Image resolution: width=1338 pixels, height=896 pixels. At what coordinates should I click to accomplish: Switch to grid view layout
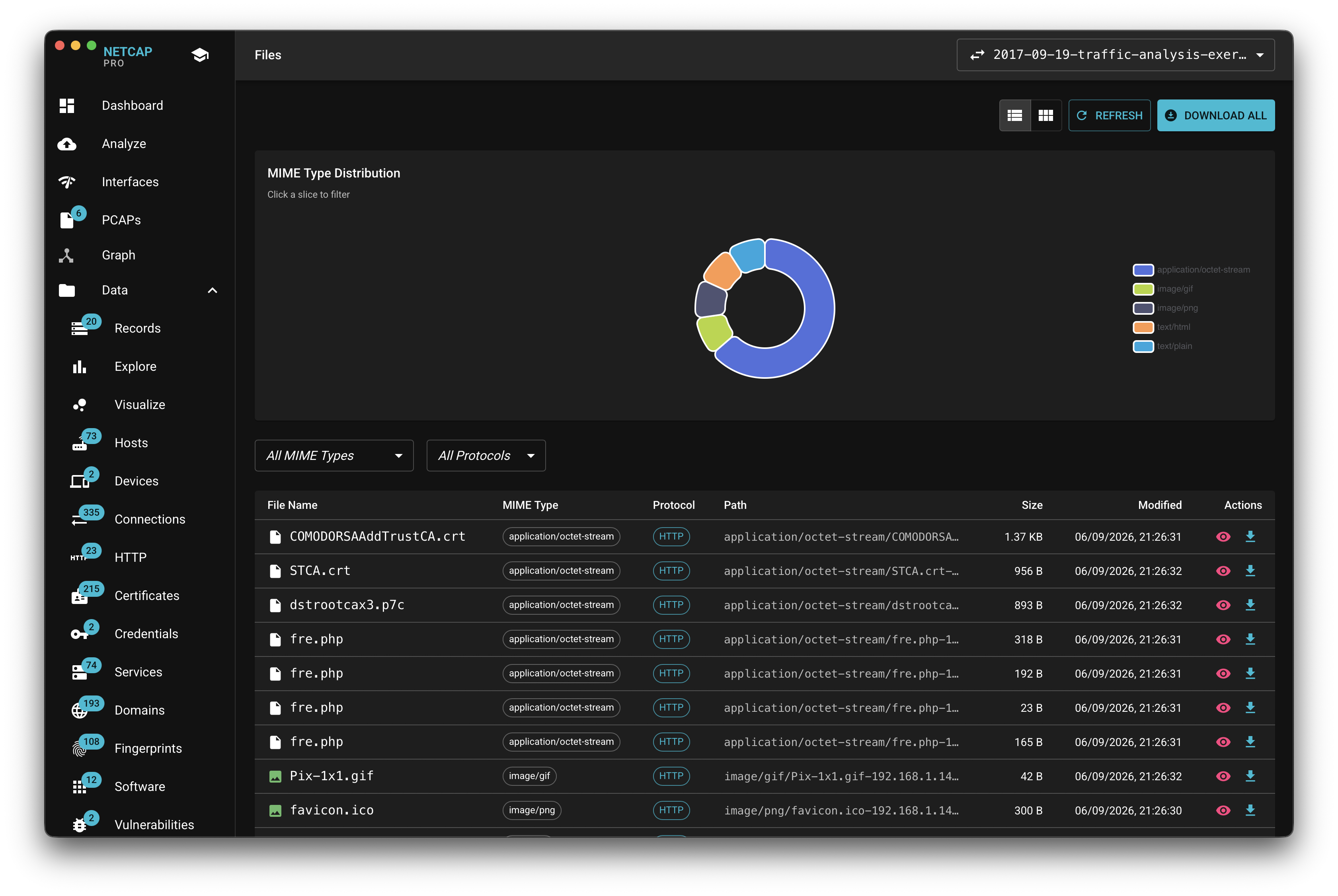pos(1045,115)
